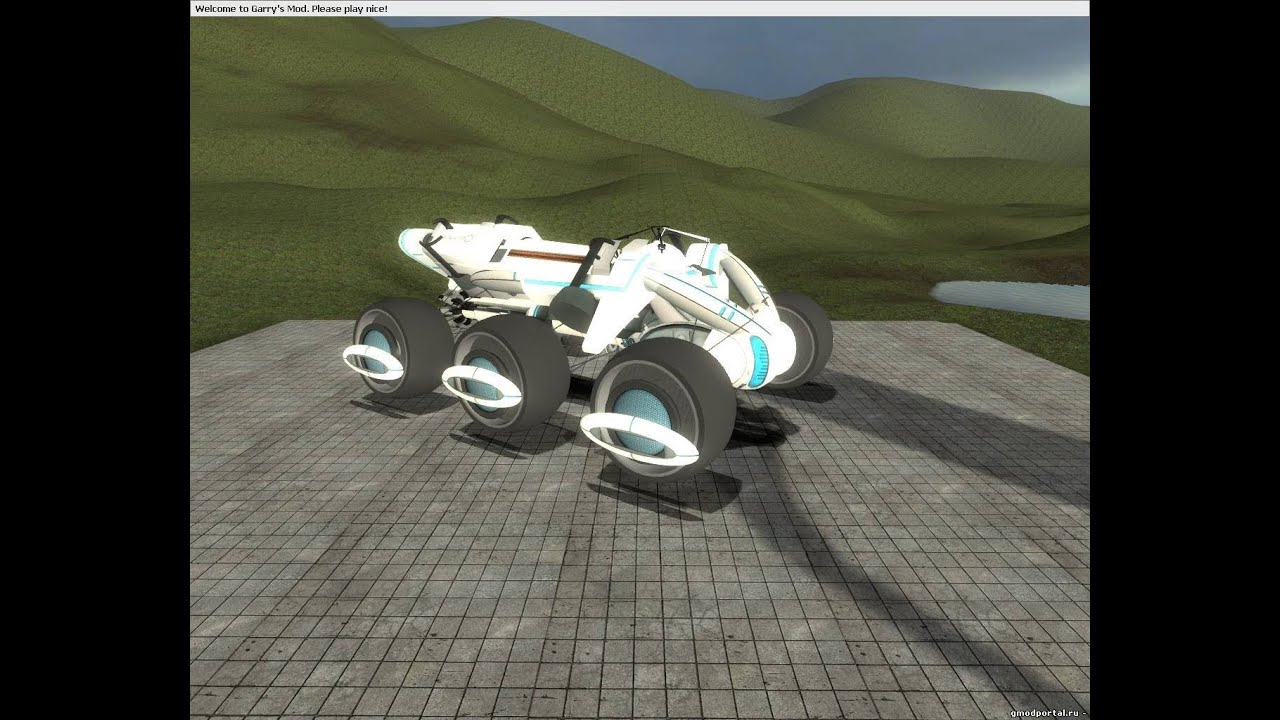Click the pond in the hills

(1010, 298)
